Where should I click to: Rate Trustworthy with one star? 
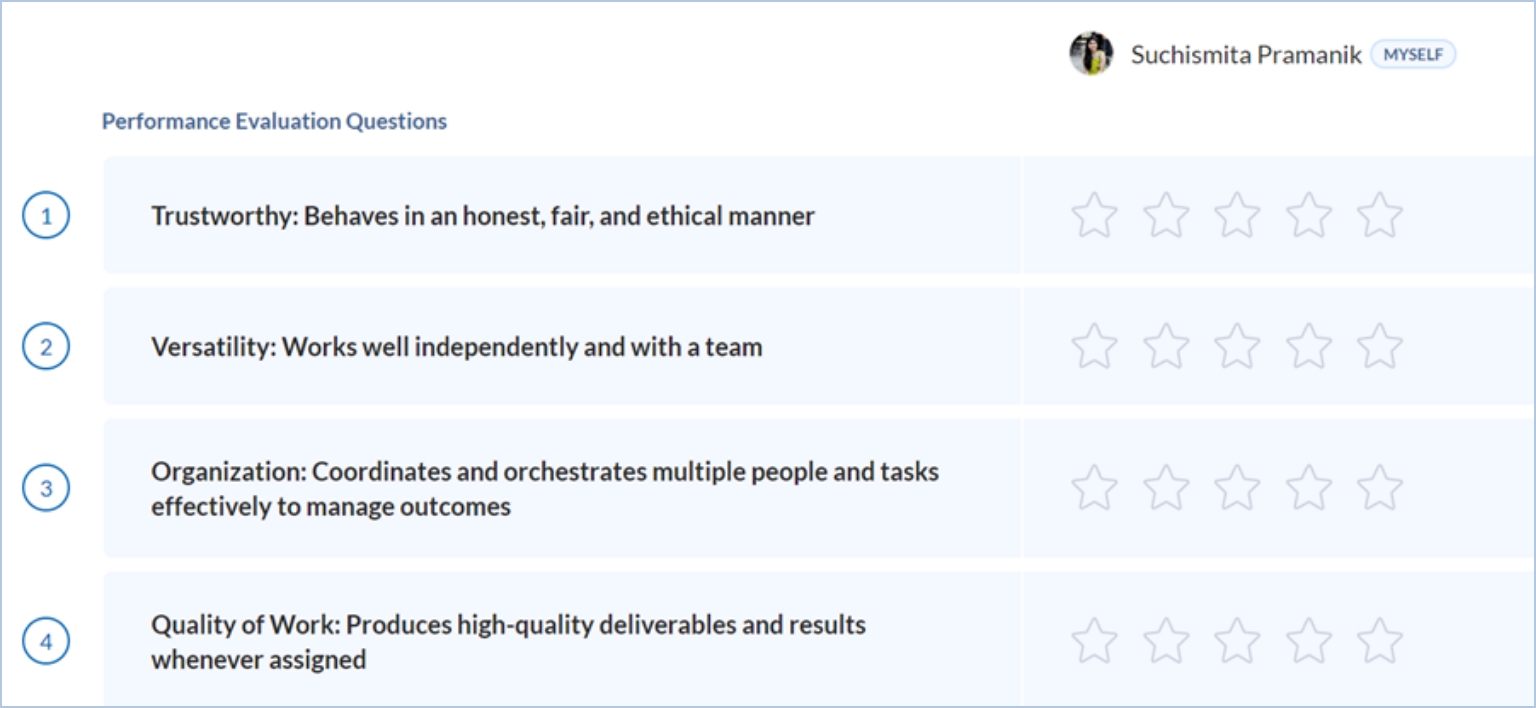tap(1094, 216)
